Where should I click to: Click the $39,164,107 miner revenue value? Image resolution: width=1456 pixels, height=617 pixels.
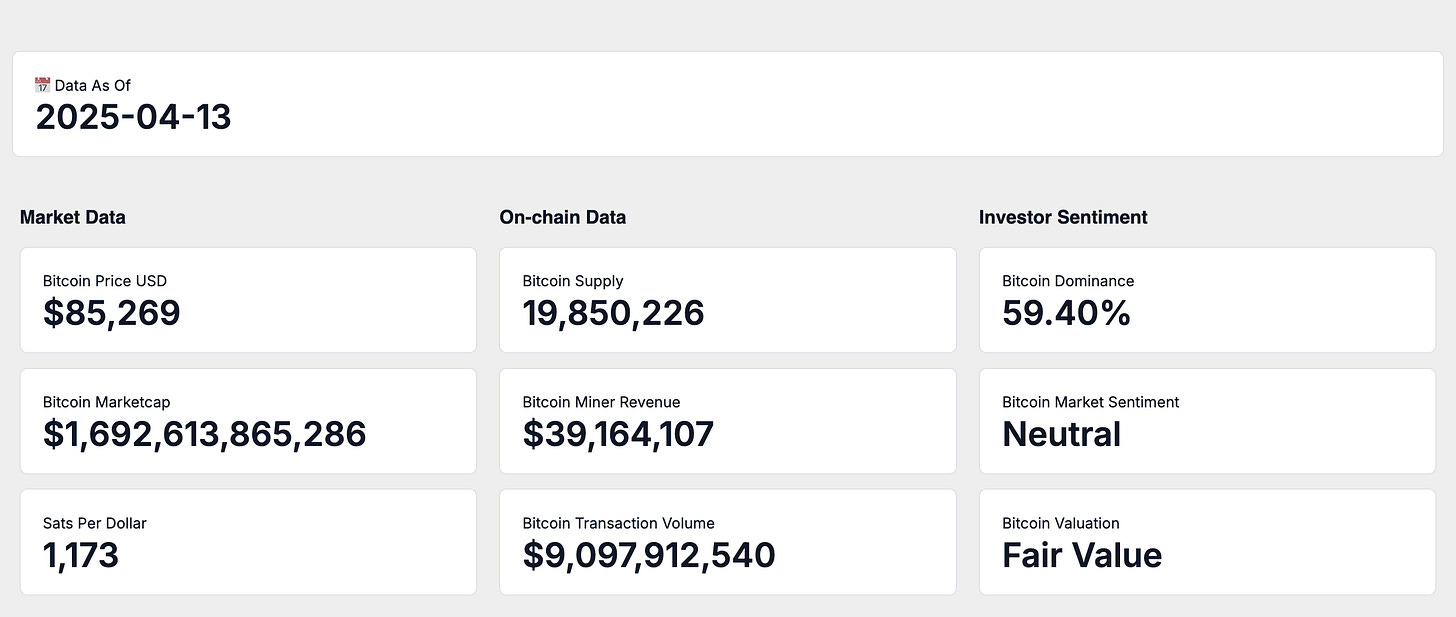pos(618,434)
